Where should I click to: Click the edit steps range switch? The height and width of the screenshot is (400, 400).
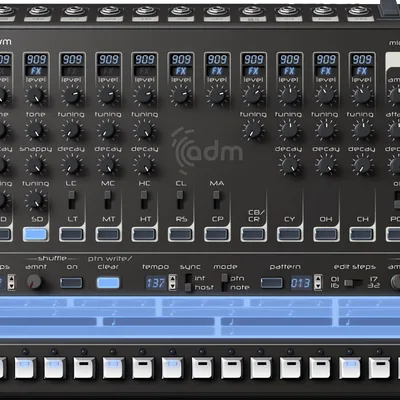click(353, 283)
